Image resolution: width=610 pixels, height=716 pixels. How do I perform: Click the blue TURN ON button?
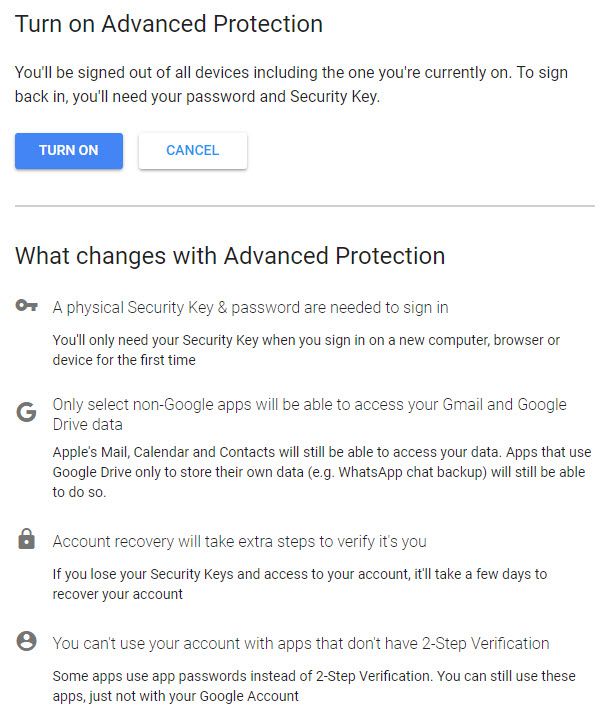click(x=68, y=151)
